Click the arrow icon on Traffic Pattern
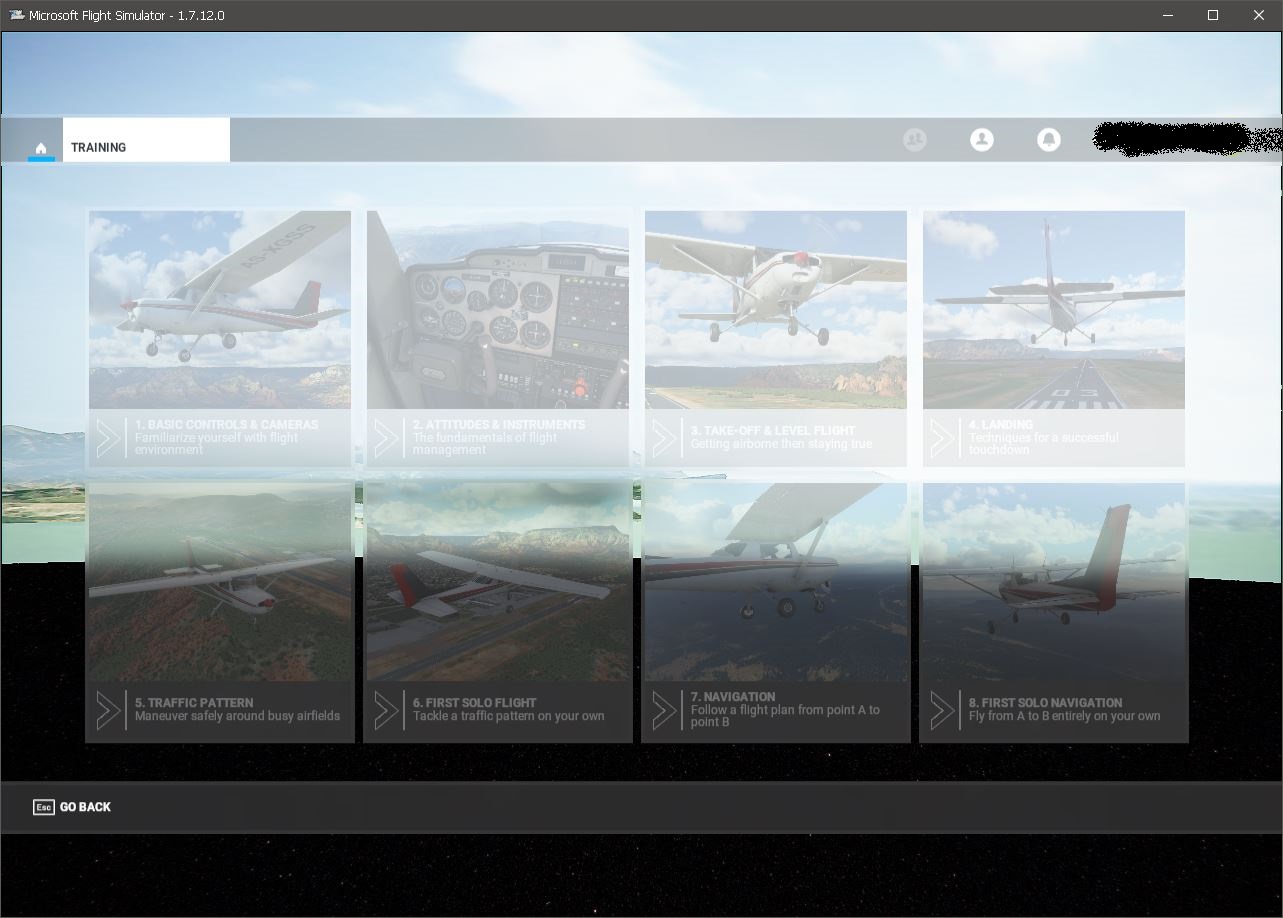1283x918 pixels. [109, 709]
